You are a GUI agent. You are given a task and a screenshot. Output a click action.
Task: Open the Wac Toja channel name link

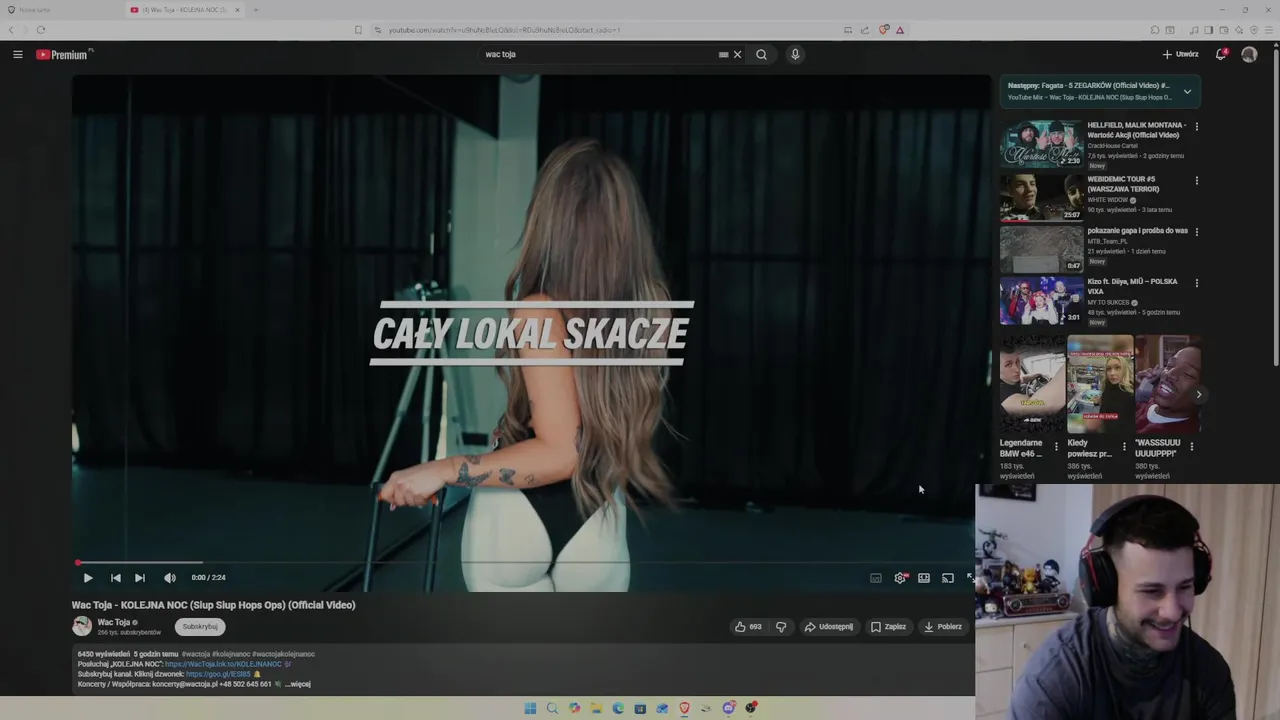tap(114, 622)
